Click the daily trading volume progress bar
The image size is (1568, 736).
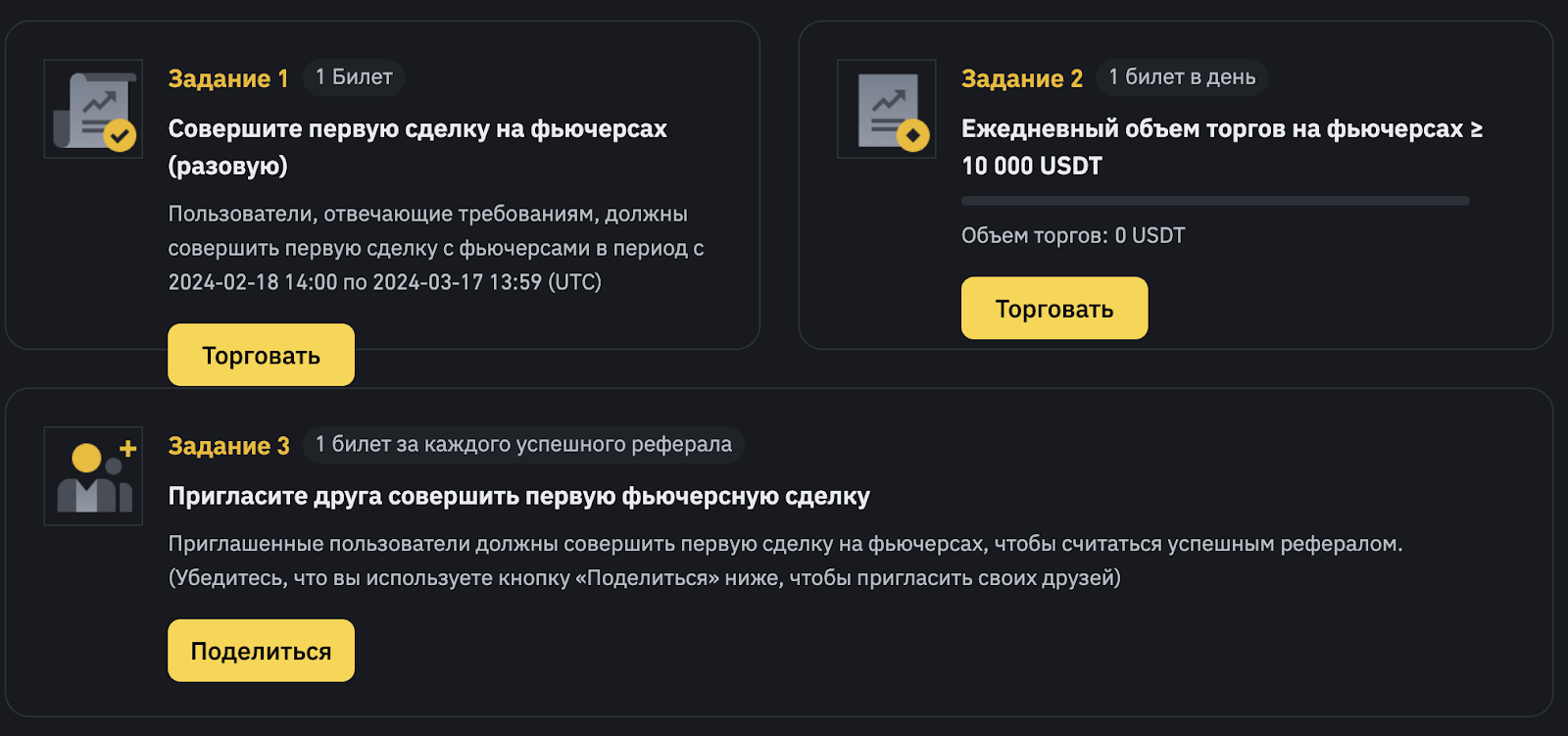coord(1215,201)
